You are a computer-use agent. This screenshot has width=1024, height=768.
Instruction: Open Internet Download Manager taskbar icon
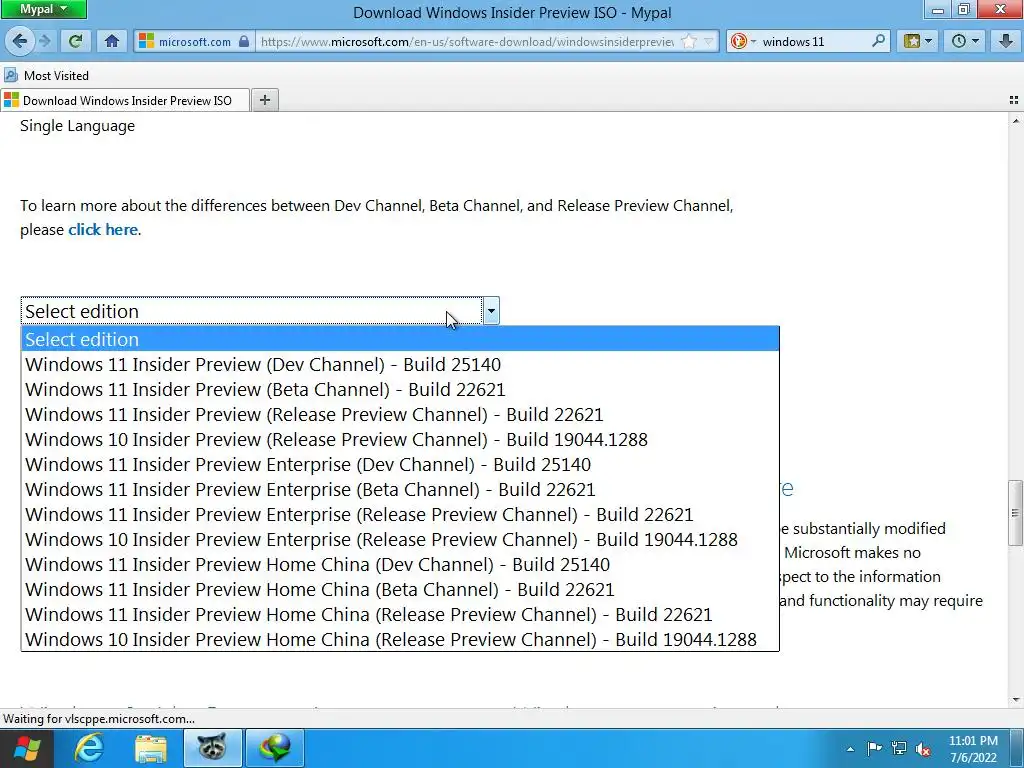(275, 748)
